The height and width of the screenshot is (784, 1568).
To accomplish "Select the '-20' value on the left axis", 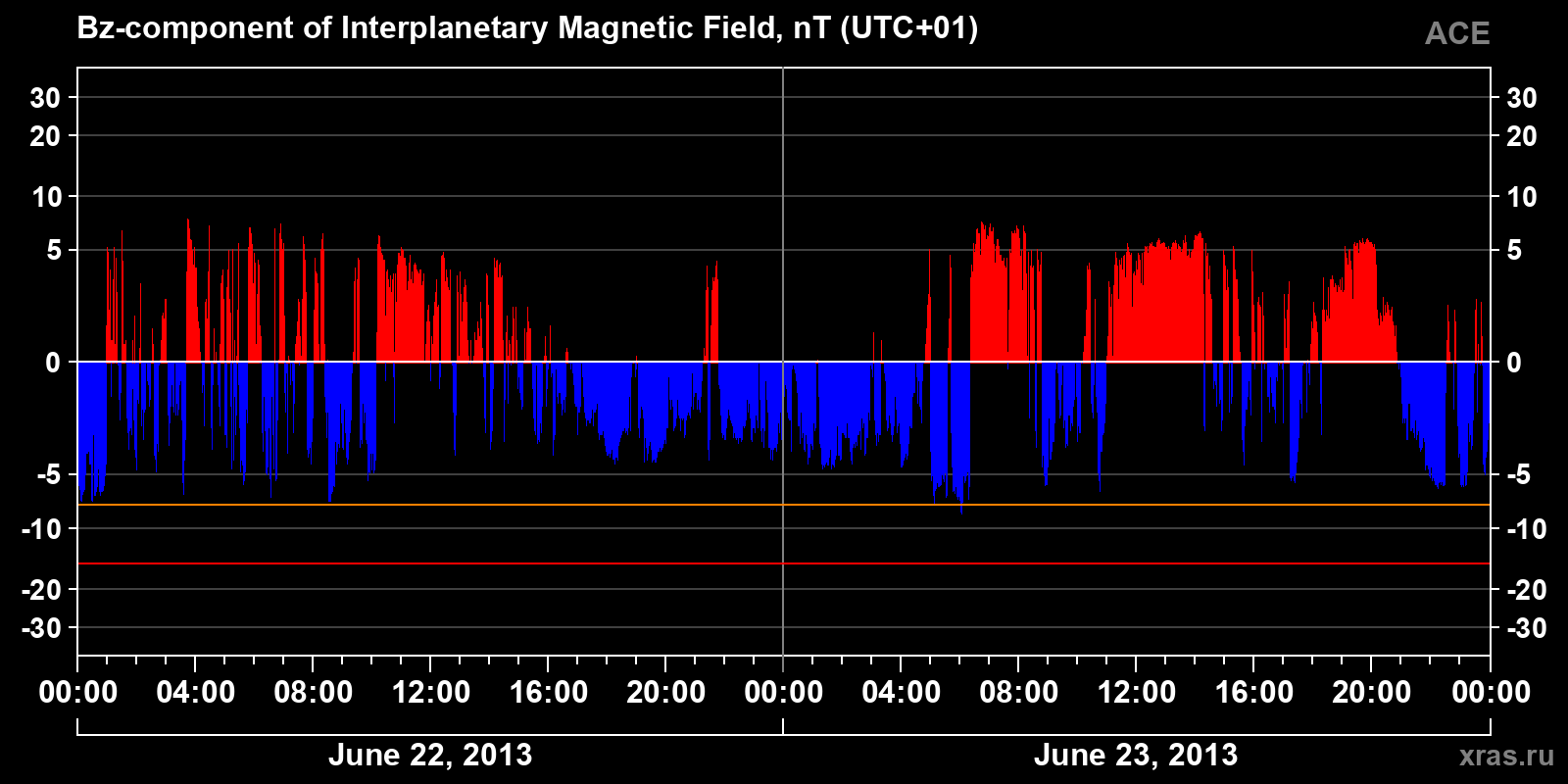I will [x=42, y=590].
